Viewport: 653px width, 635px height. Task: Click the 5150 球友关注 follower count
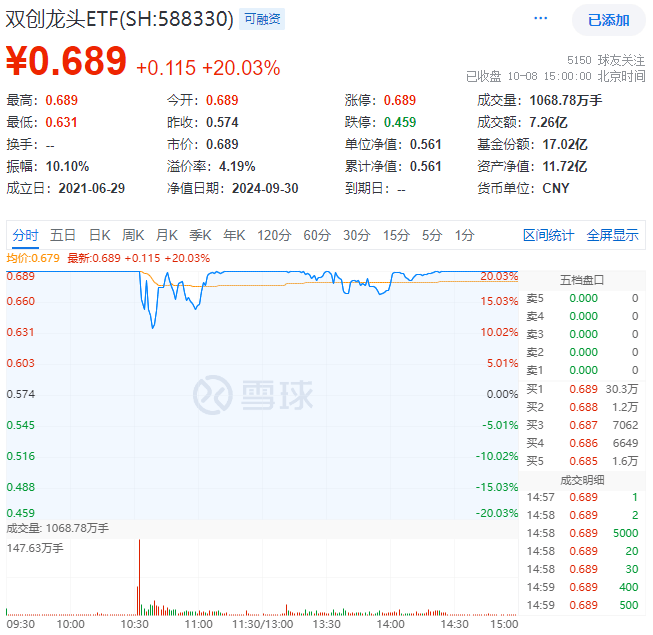(606, 60)
